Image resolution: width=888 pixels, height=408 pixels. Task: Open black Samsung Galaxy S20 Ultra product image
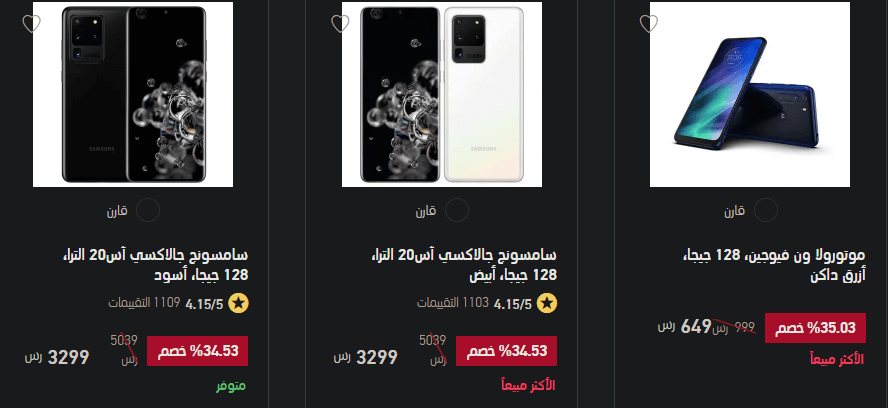pos(133,94)
